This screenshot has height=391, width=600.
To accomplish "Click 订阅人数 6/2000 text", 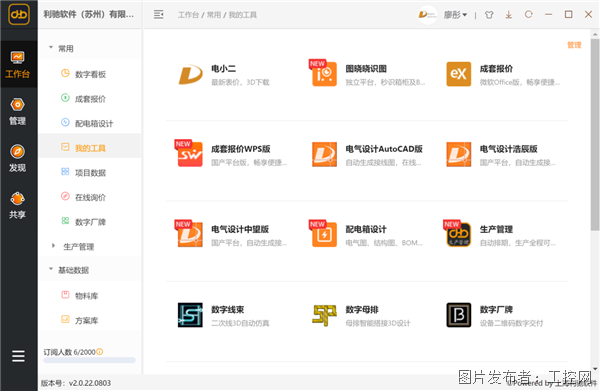I will (69, 352).
